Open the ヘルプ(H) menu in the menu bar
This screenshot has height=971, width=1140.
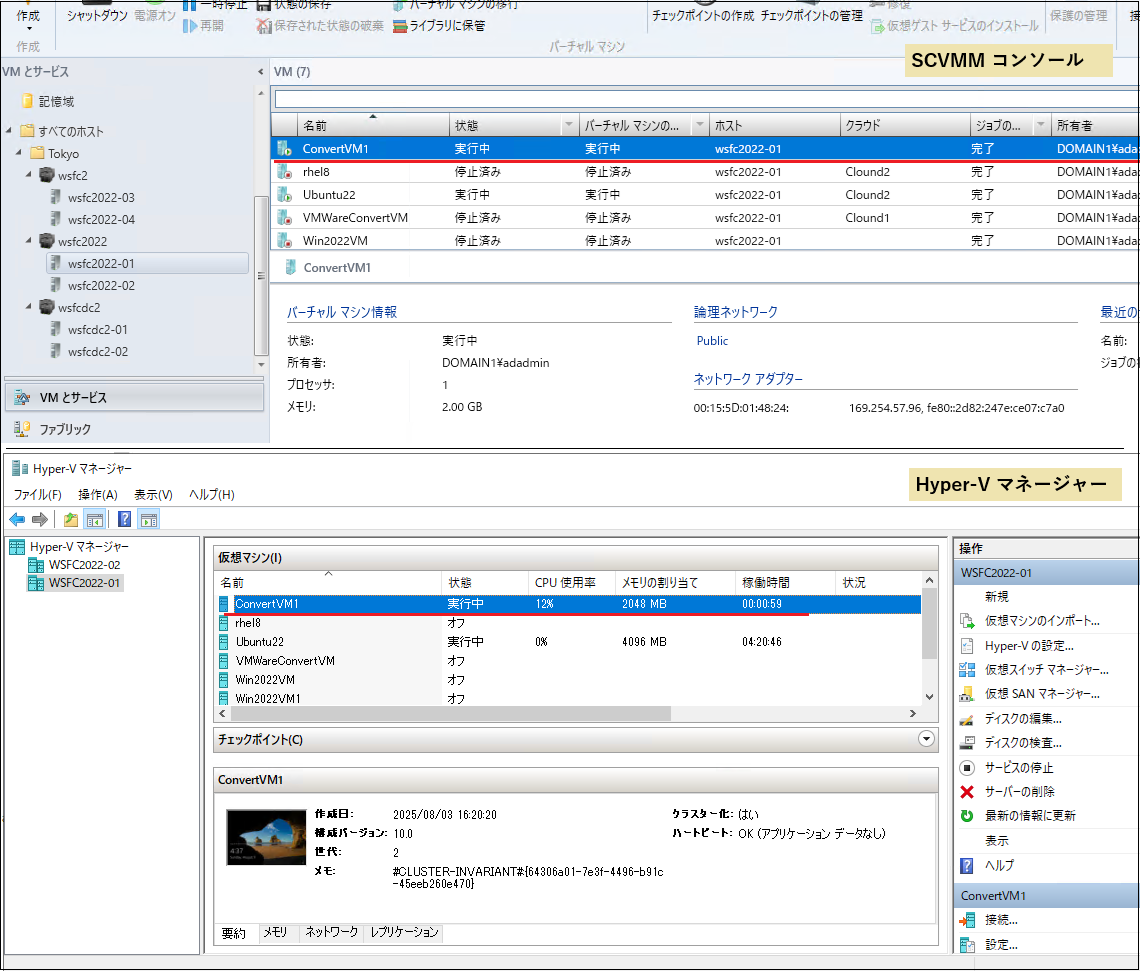pyautogui.click(x=212, y=495)
